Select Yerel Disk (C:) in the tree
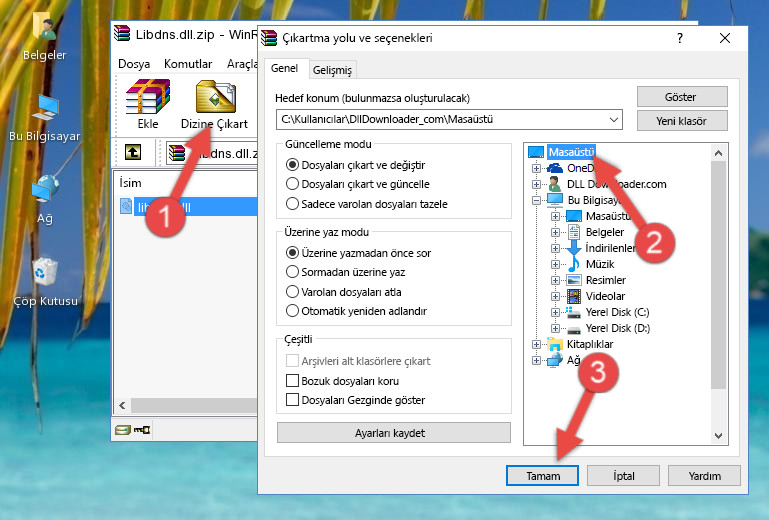This screenshot has width=769, height=520. pyautogui.click(x=617, y=312)
